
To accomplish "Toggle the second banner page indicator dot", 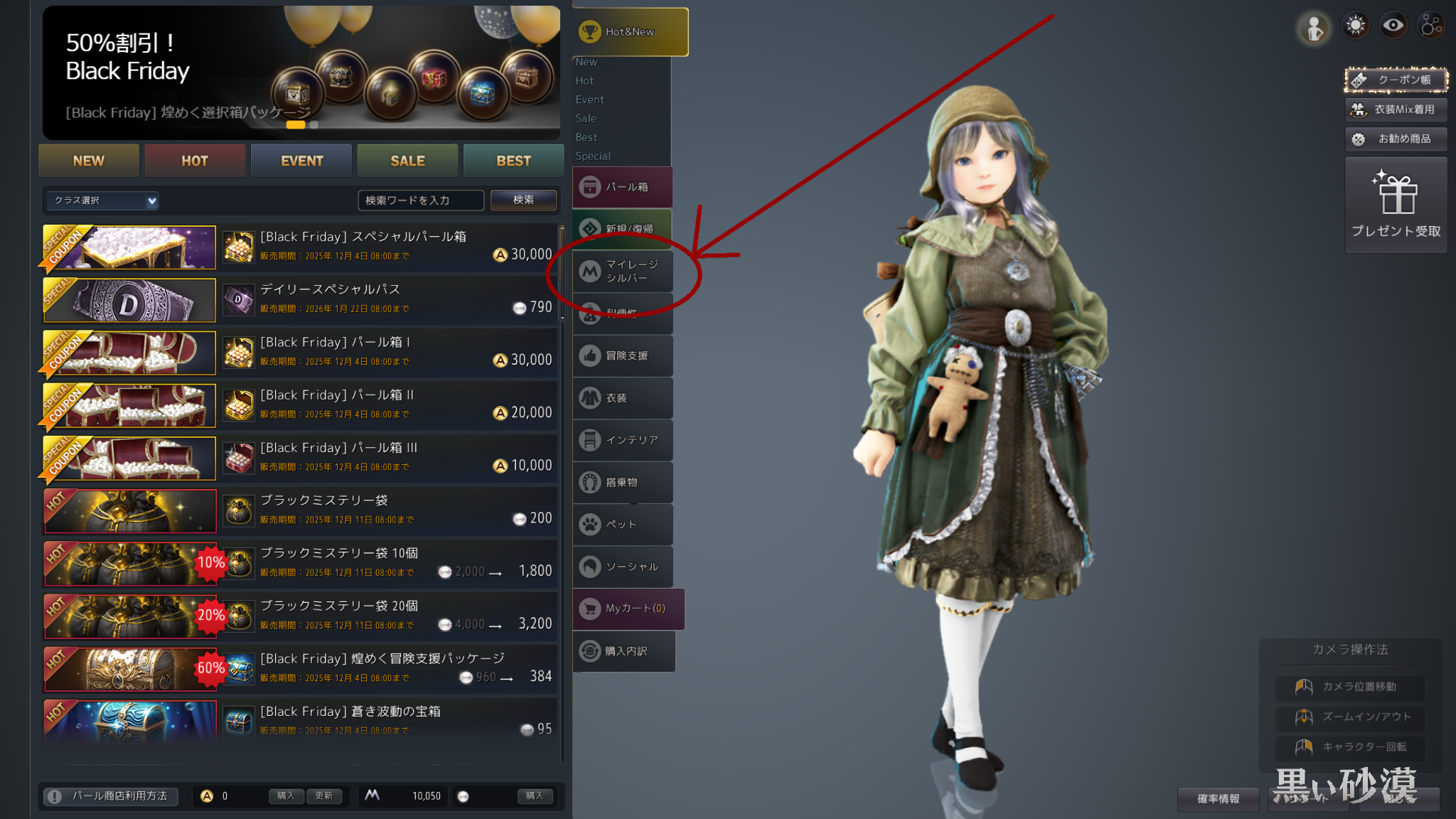I will point(314,124).
